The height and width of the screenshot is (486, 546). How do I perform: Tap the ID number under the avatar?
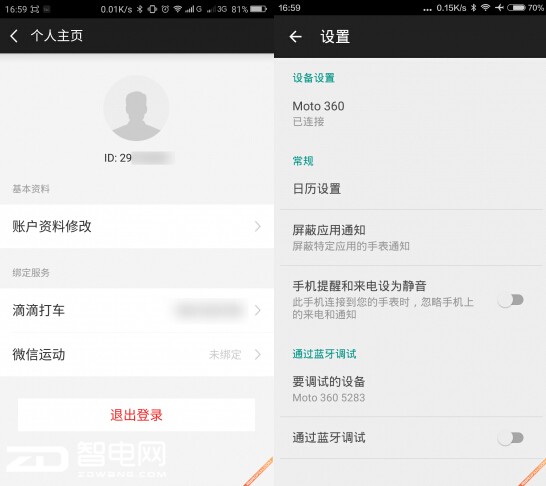tap(138, 158)
